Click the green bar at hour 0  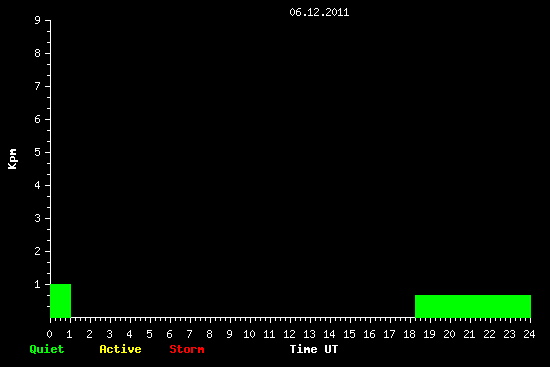[x=61, y=301]
